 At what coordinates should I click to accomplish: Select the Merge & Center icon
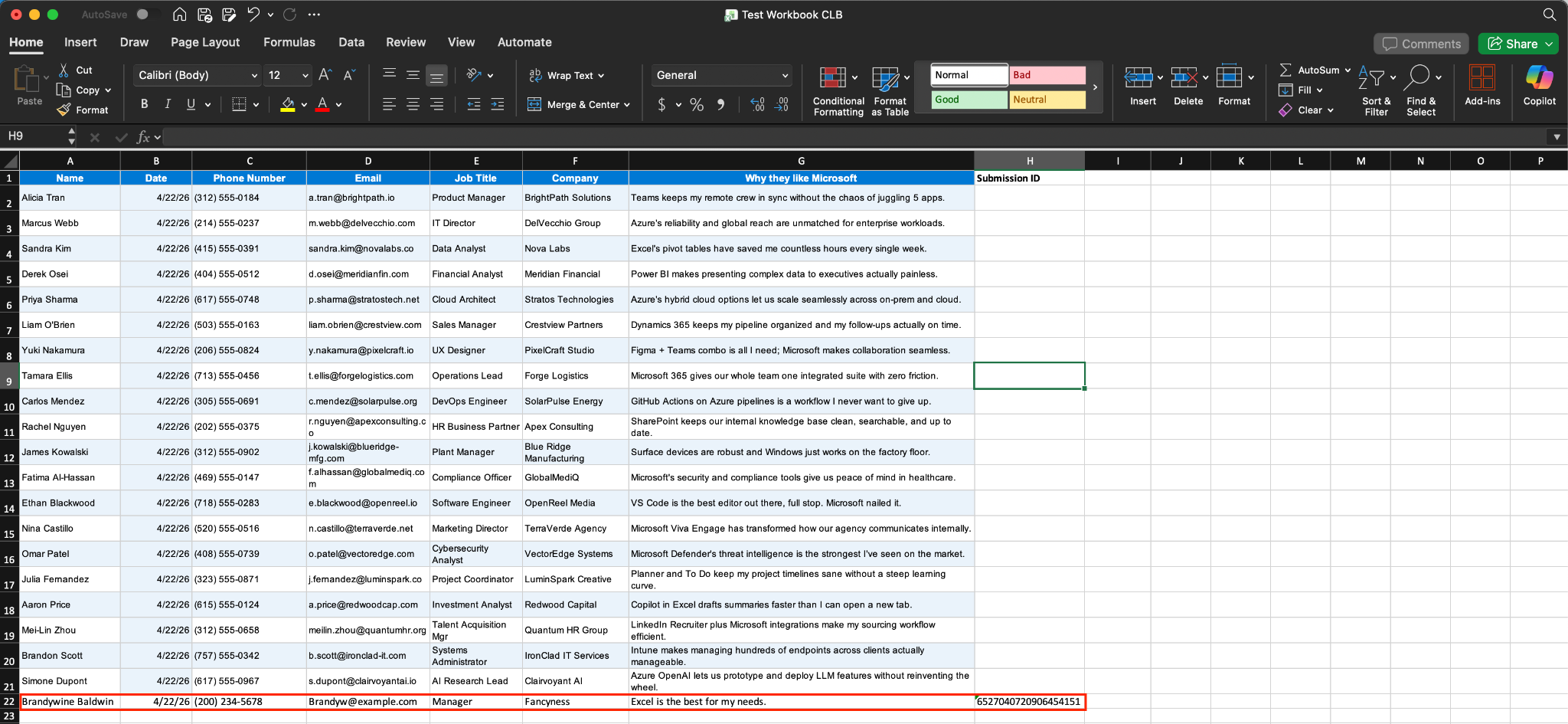coord(534,104)
